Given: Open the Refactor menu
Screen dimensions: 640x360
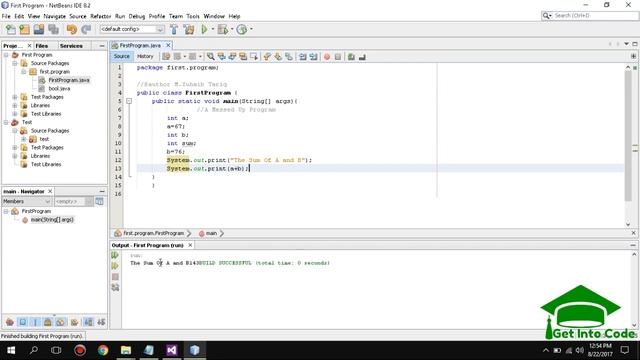Looking at the screenshot, I should (100, 16).
